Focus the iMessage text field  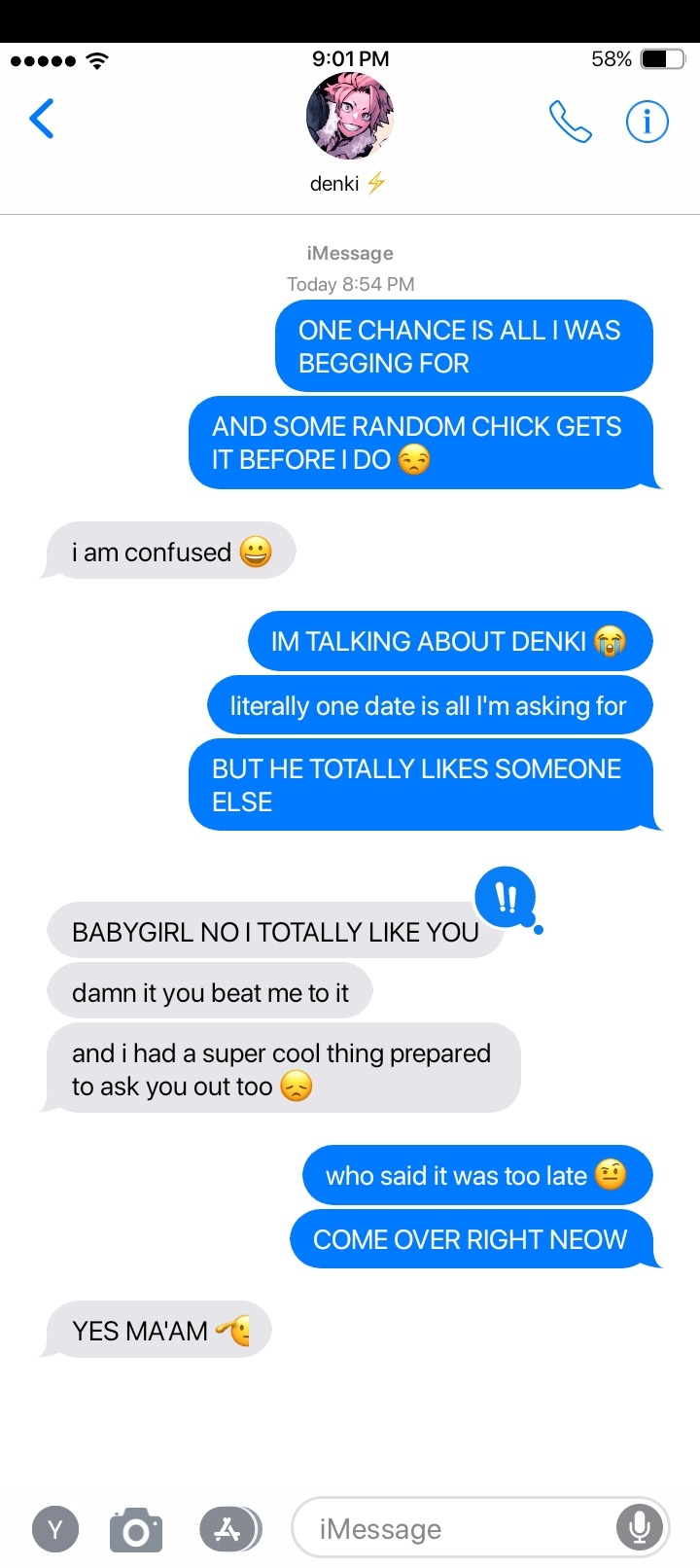point(480,1528)
